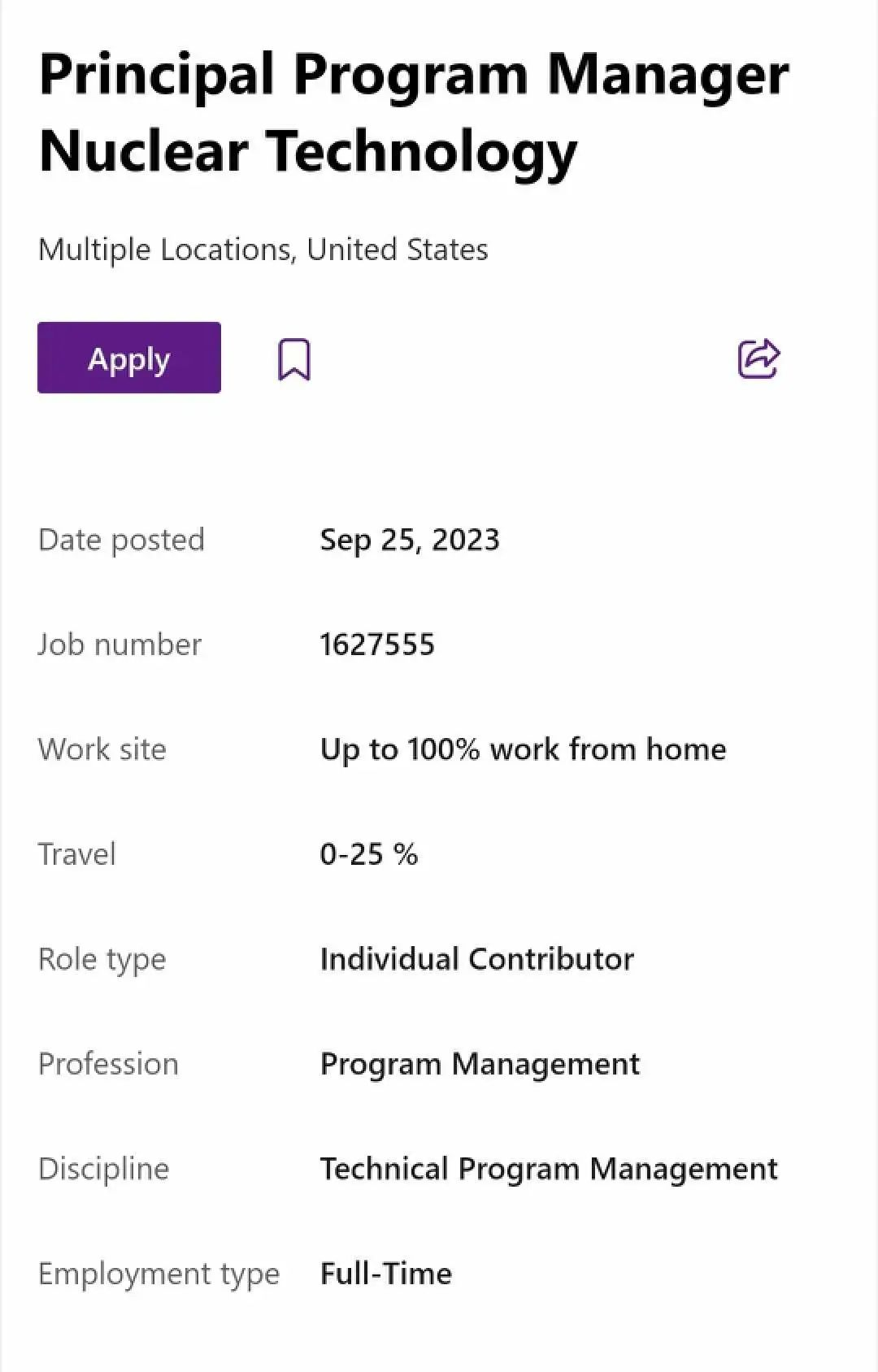
Task: Save job with the bookmark icon
Action: [x=294, y=359]
